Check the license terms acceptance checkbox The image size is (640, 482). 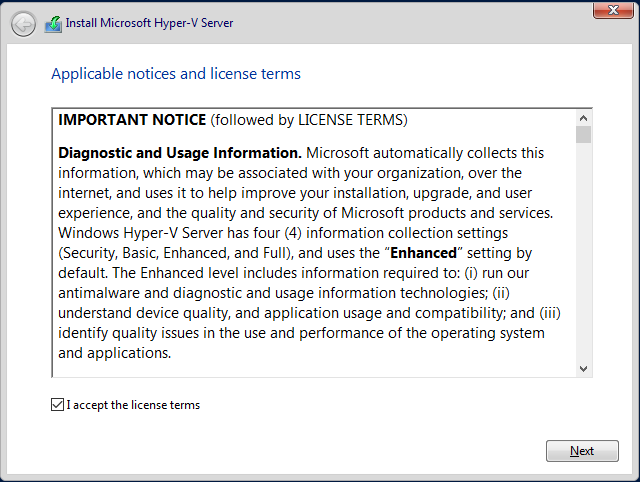tap(56, 405)
